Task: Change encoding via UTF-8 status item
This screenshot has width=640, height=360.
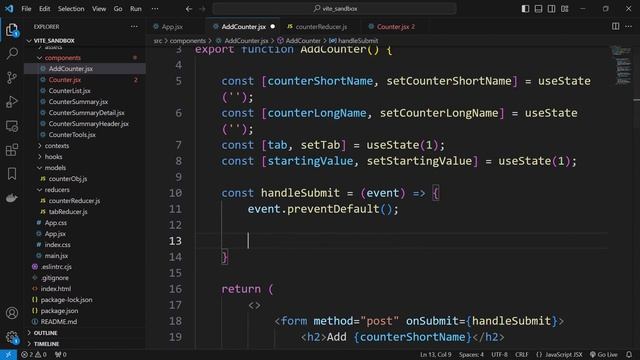Action: 499,355
